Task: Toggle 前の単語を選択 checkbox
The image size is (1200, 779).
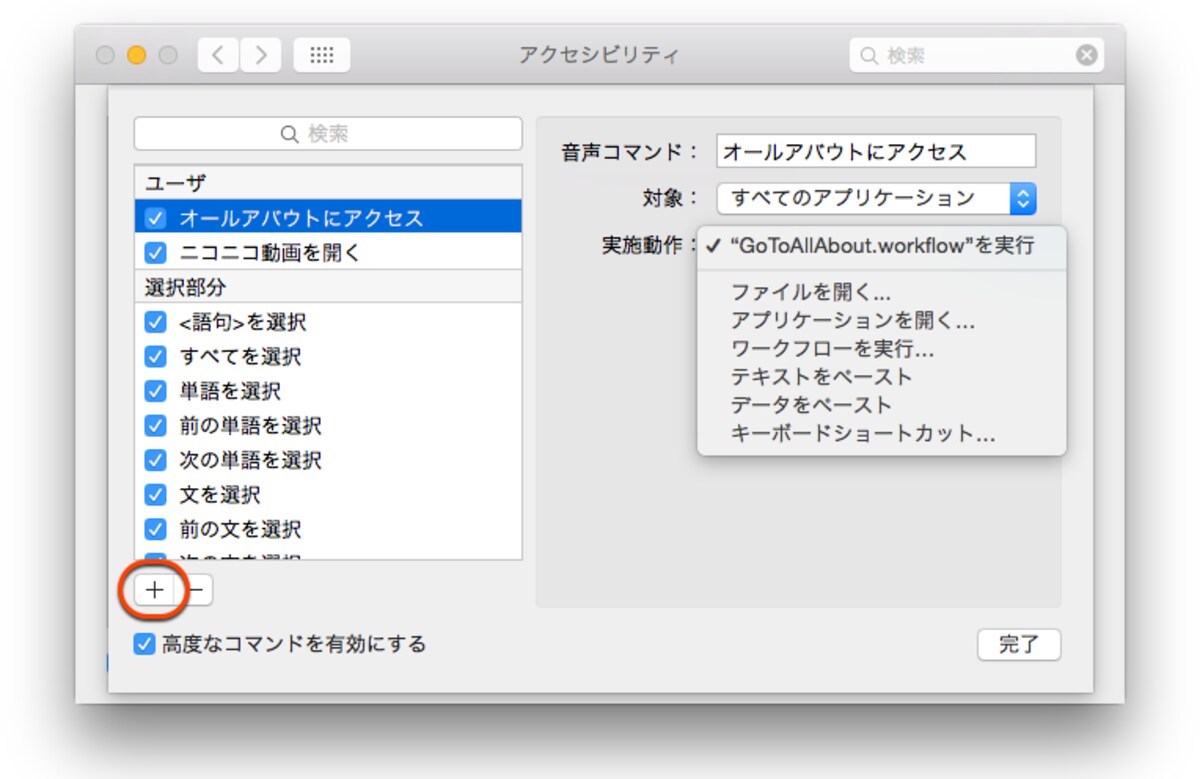Action: [155, 425]
